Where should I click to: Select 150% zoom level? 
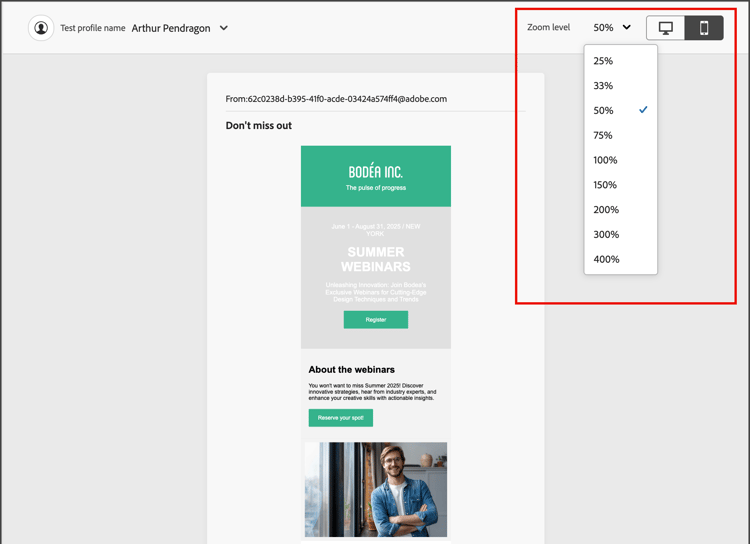620,185
